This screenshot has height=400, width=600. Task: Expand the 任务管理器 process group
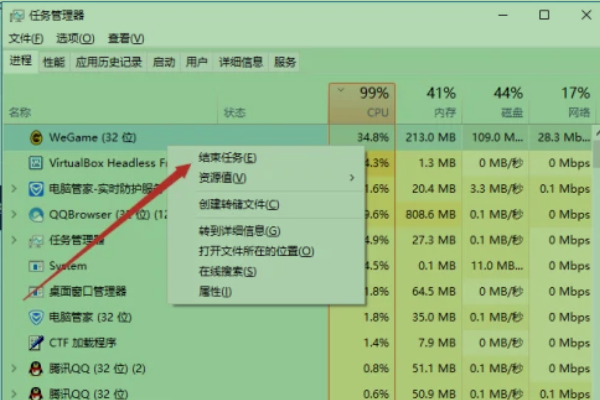click(x=14, y=240)
